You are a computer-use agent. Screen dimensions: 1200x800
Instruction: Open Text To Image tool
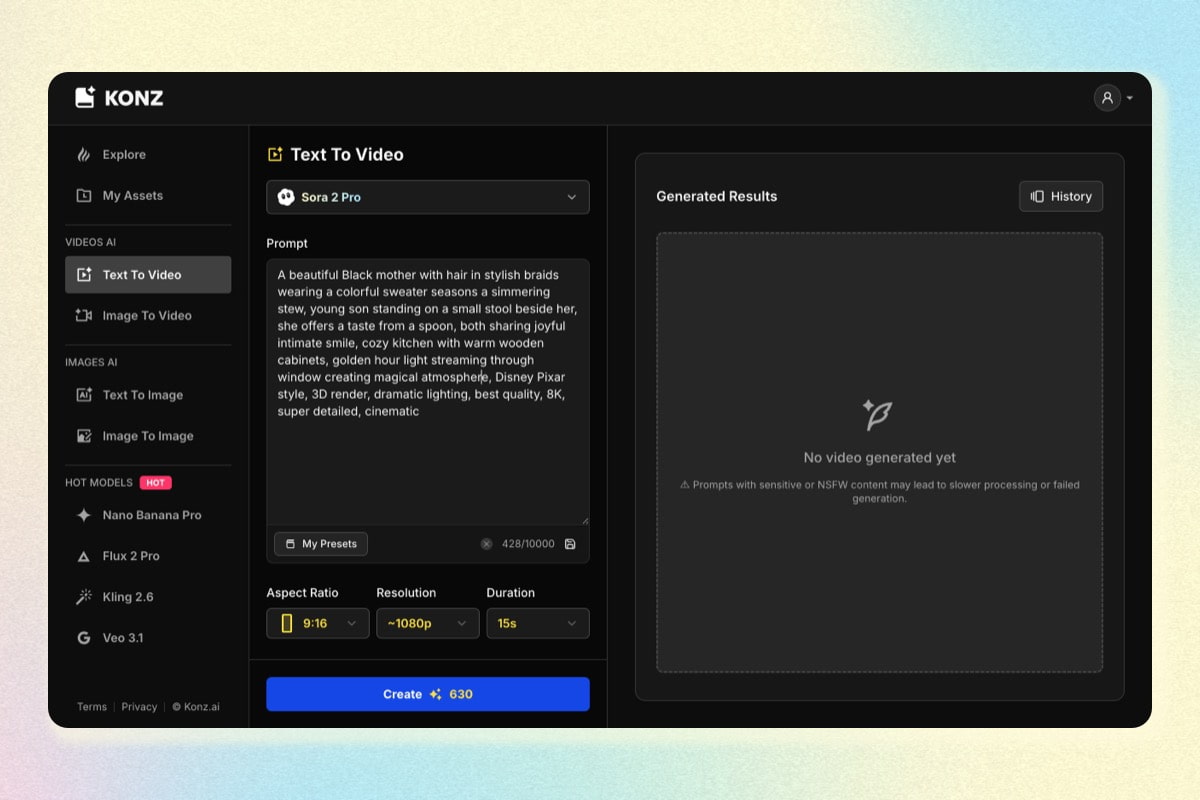tap(148, 395)
